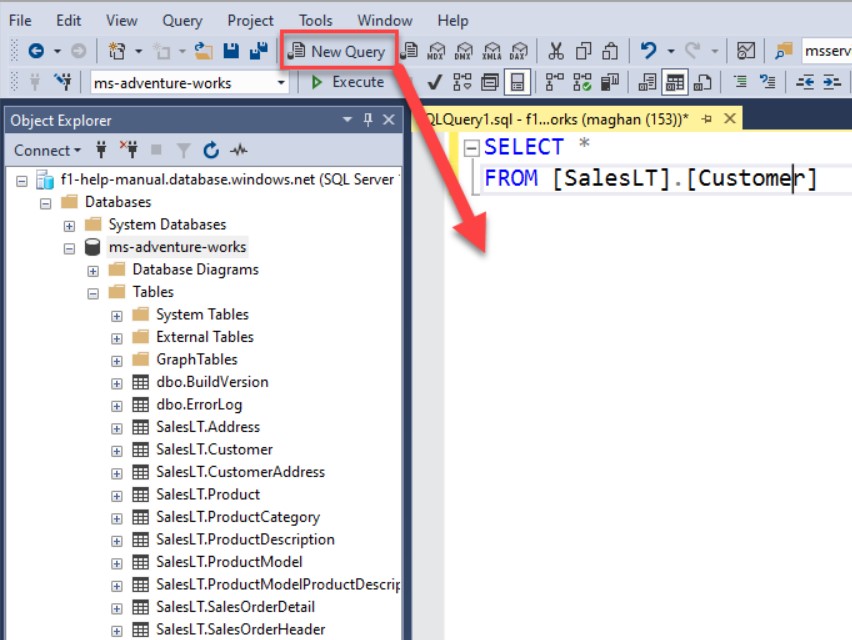Select the SalesLT.SalesOrderDetail table
This screenshot has height=640, width=852.
[235, 607]
